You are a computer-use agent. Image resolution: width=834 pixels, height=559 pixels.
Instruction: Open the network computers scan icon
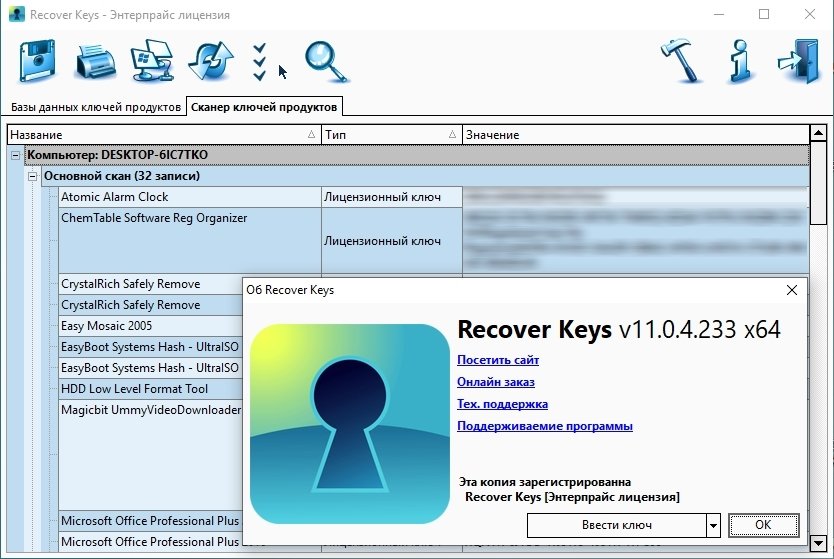[x=153, y=61]
